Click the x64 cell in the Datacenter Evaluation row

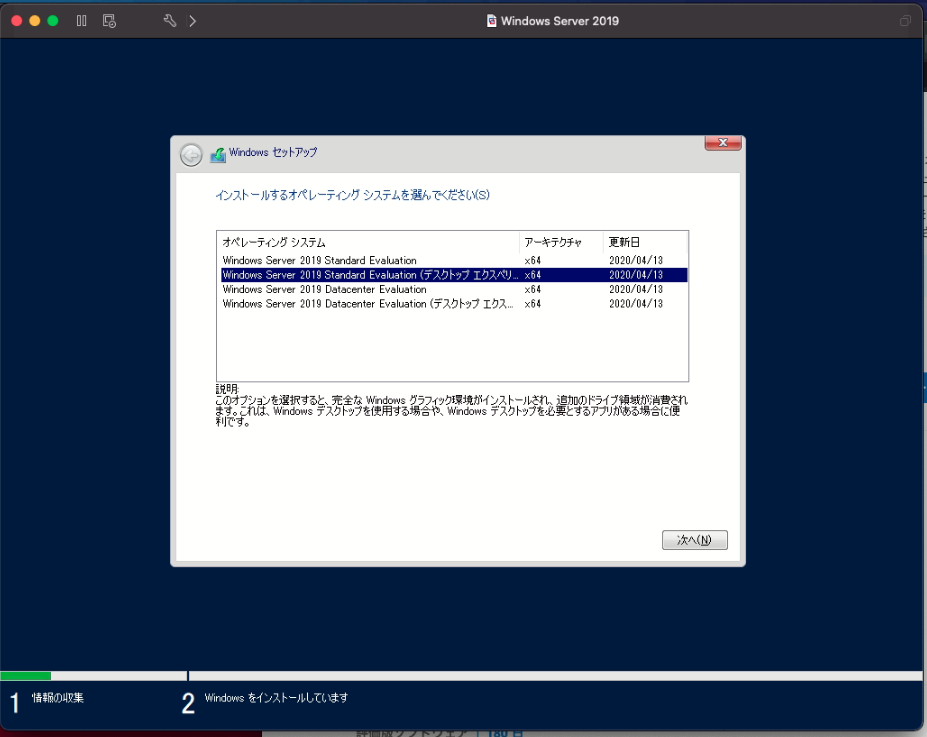coord(532,289)
